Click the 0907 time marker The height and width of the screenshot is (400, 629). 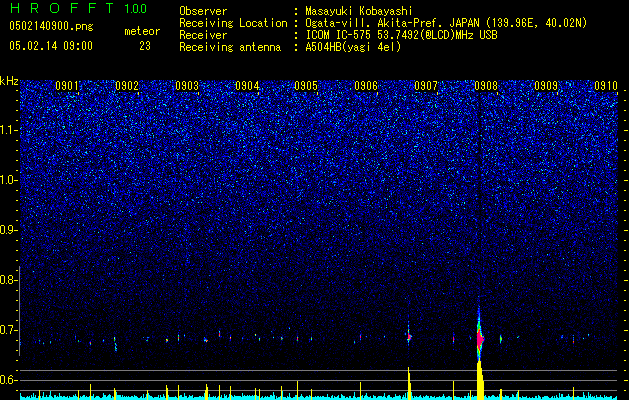tap(426, 86)
